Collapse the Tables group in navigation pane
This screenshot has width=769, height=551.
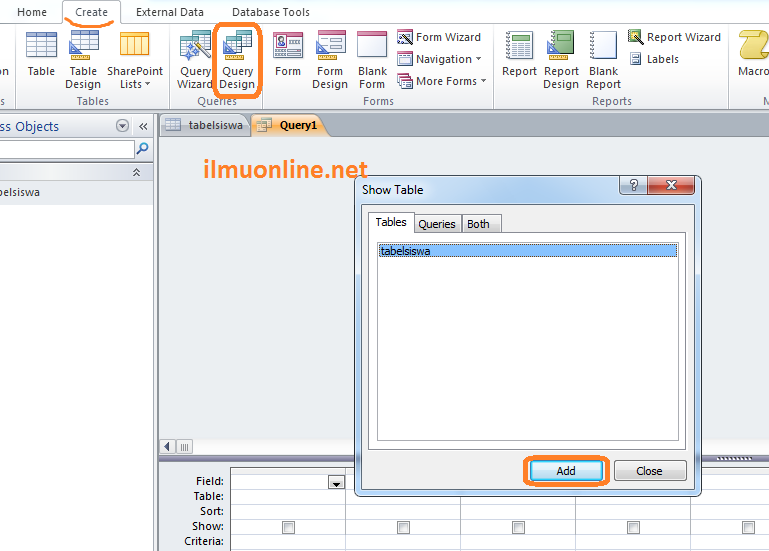click(136, 172)
